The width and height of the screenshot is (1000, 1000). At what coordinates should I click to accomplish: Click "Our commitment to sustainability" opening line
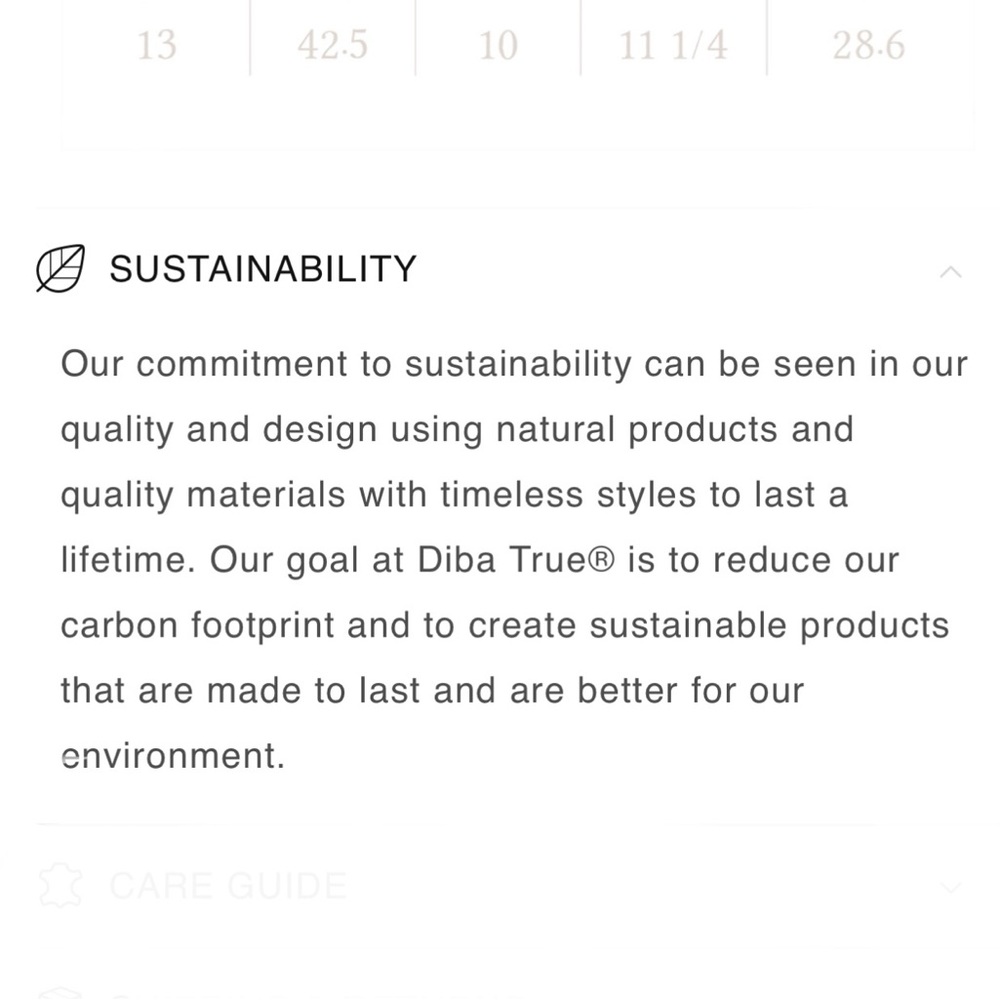coord(346,364)
